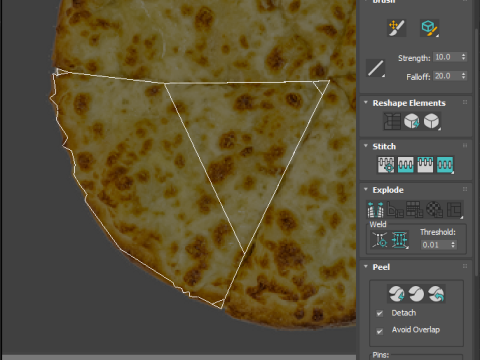Click the Falloff value field
480x360 pixels.
click(446, 76)
